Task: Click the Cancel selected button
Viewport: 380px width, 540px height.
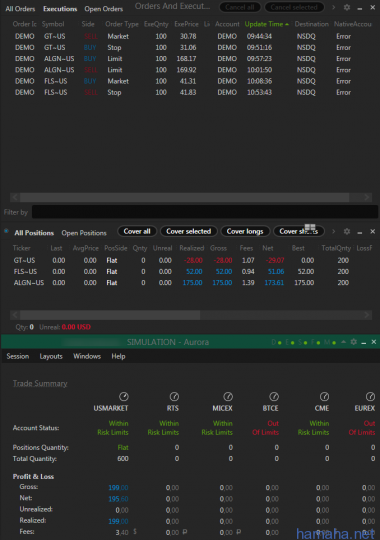Action: pyautogui.click(x=294, y=7)
